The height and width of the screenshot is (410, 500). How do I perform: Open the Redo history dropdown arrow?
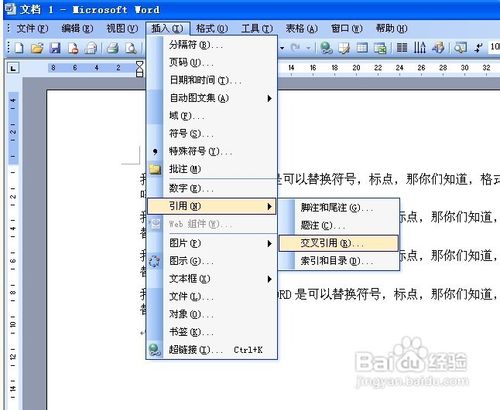(309, 48)
